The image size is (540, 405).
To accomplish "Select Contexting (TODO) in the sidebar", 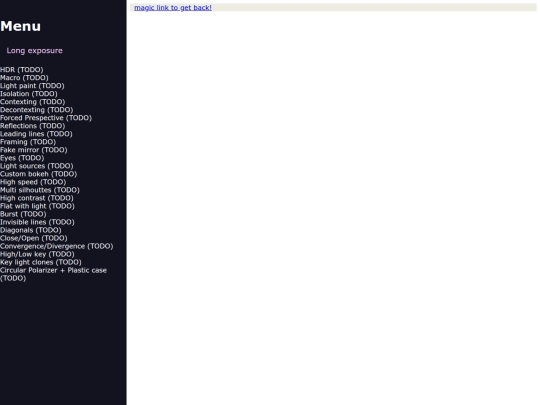I will tap(32, 102).
